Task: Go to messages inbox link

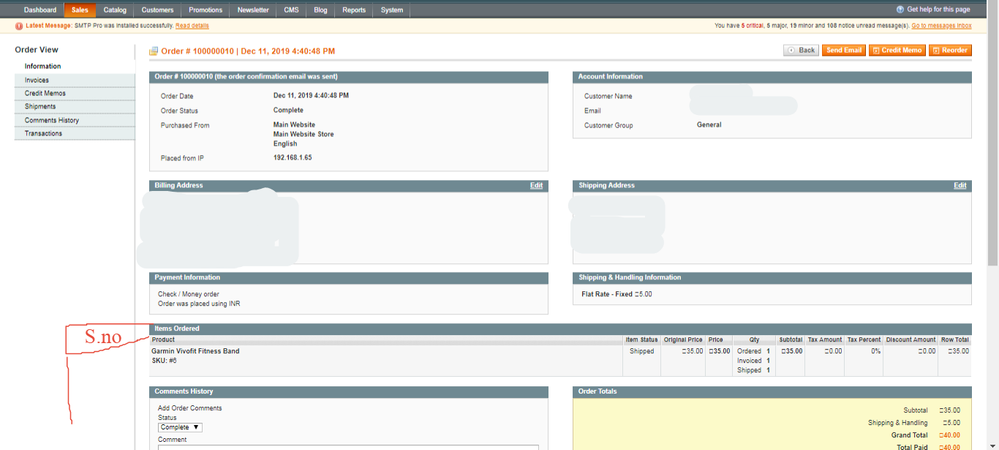Action: click(941, 26)
